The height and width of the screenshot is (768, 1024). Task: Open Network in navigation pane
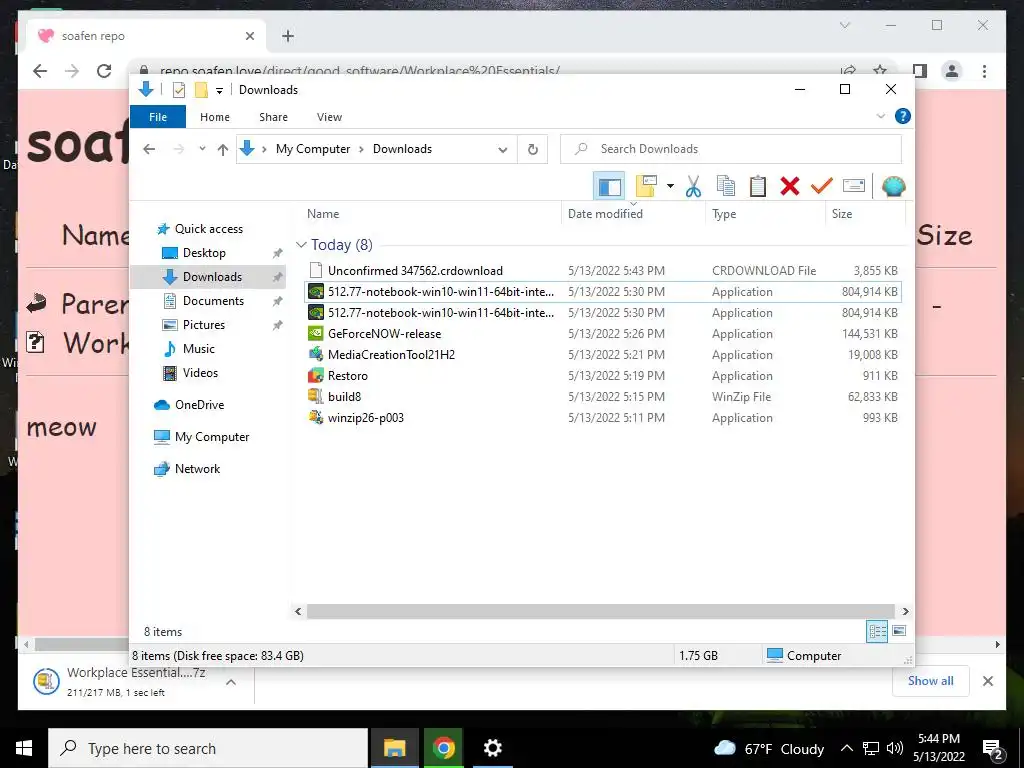tap(197, 469)
